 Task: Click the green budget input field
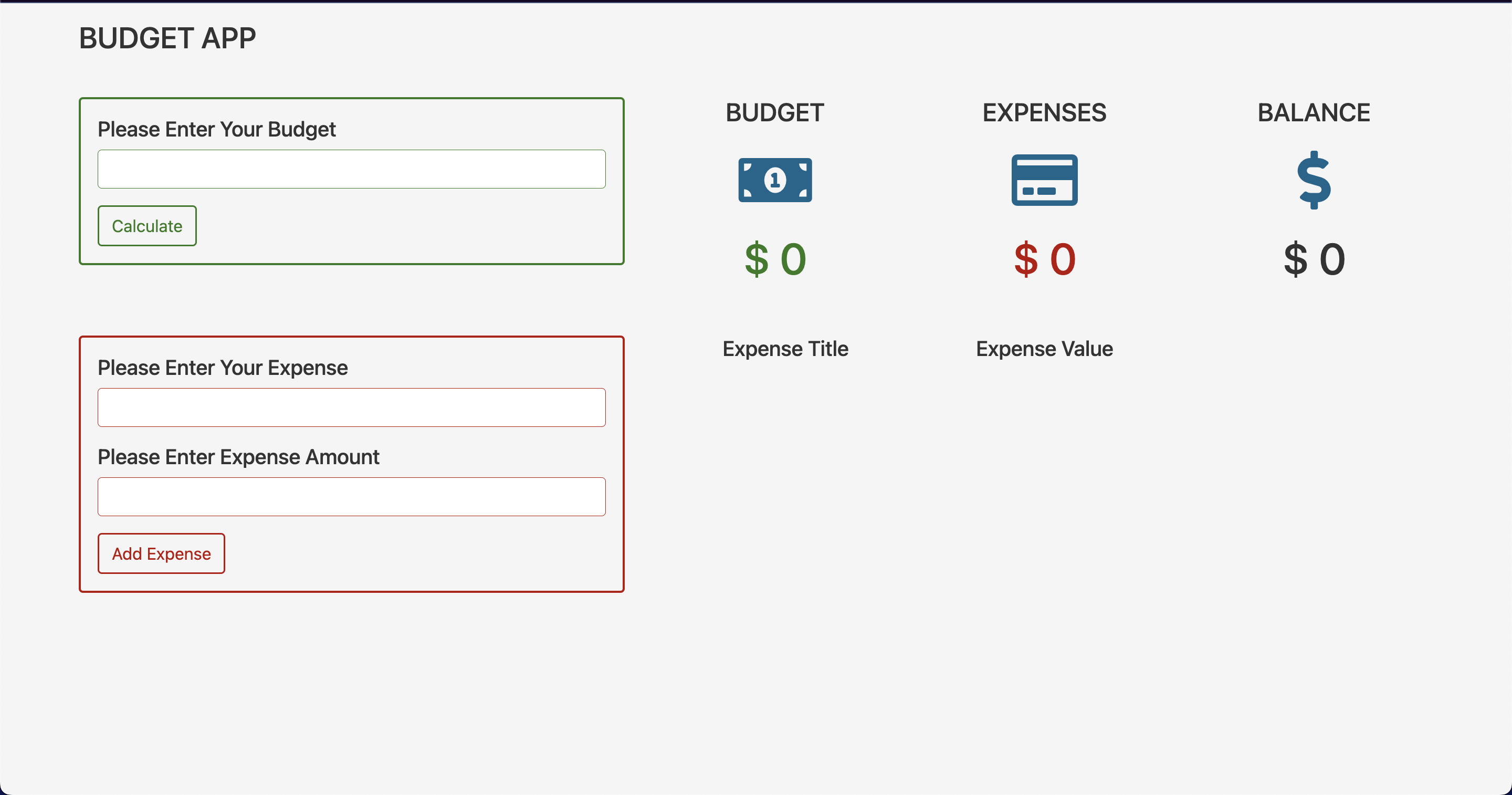[351, 169]
